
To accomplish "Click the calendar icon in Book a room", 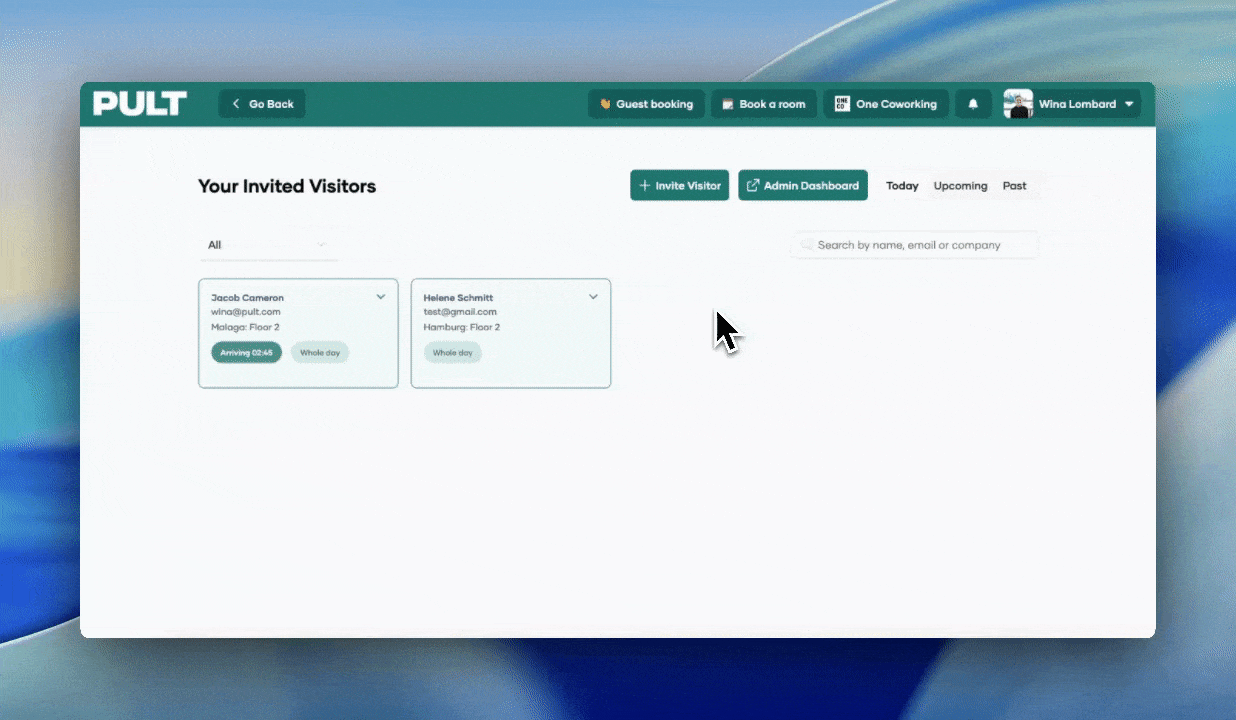I will point(728,104).
